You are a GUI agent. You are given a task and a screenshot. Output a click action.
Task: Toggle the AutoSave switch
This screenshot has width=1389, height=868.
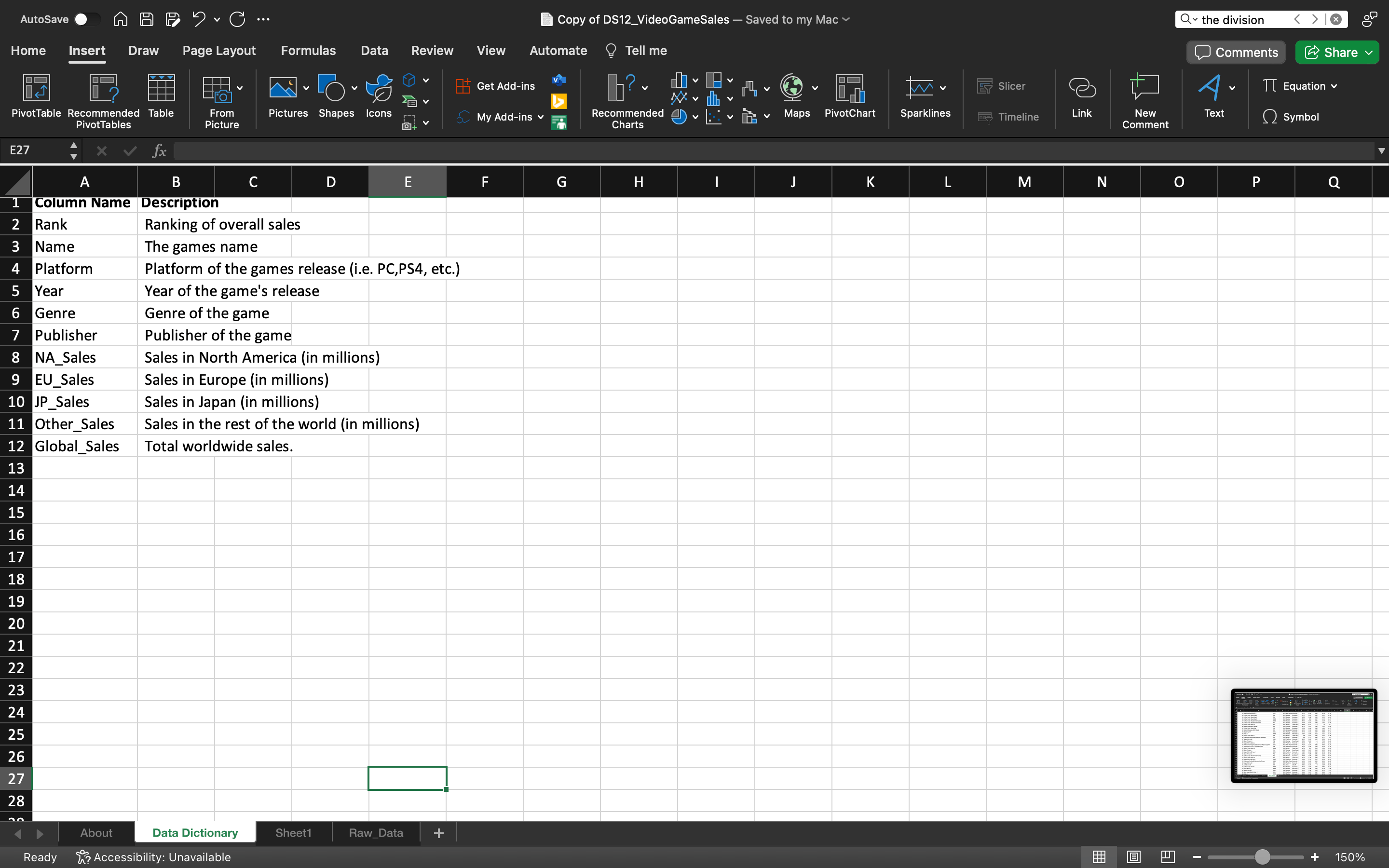pyautogui.click(x=88, y=19)
